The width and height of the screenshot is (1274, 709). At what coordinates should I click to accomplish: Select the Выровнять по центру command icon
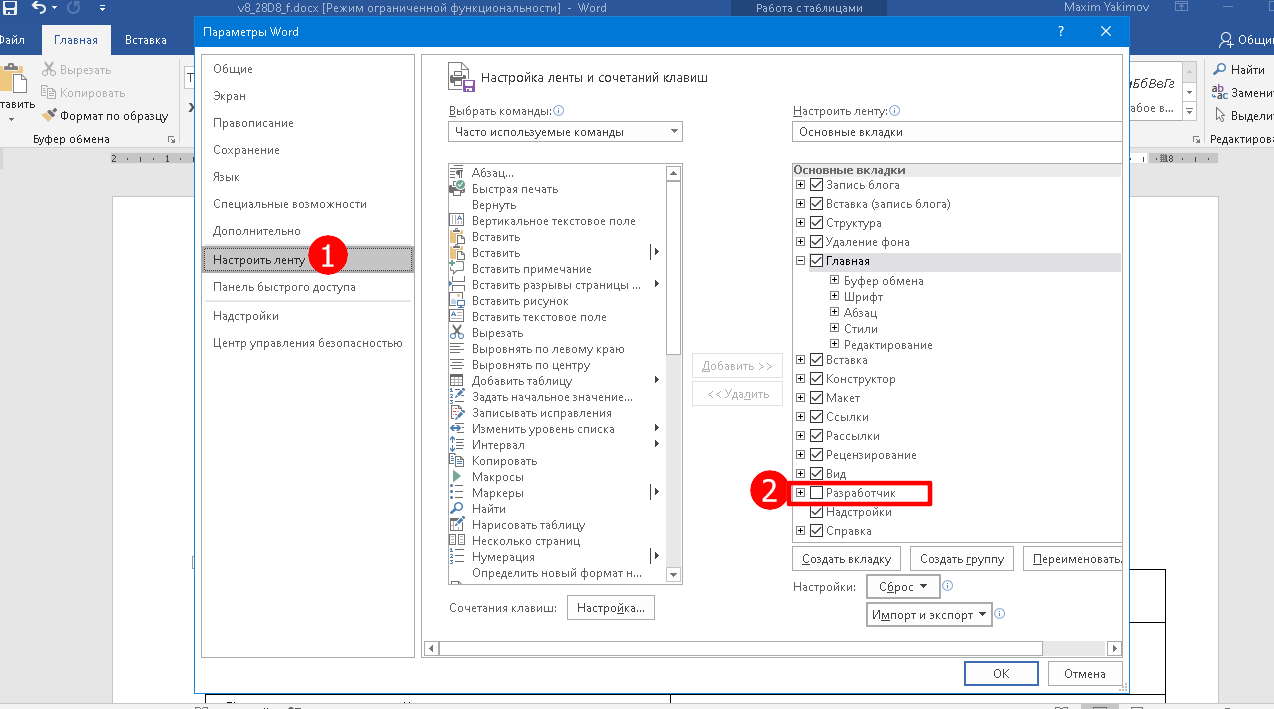(x=457, y=365)
